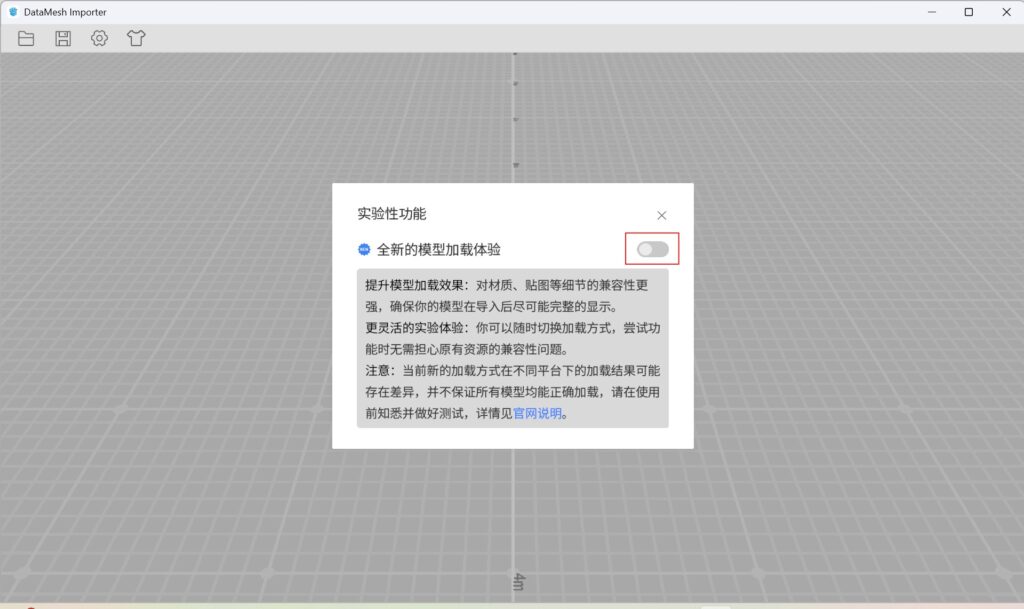The image size is (1024, 609).
Task: Click the vertical axis line above the dialog
Action: [x=514, y=120]
